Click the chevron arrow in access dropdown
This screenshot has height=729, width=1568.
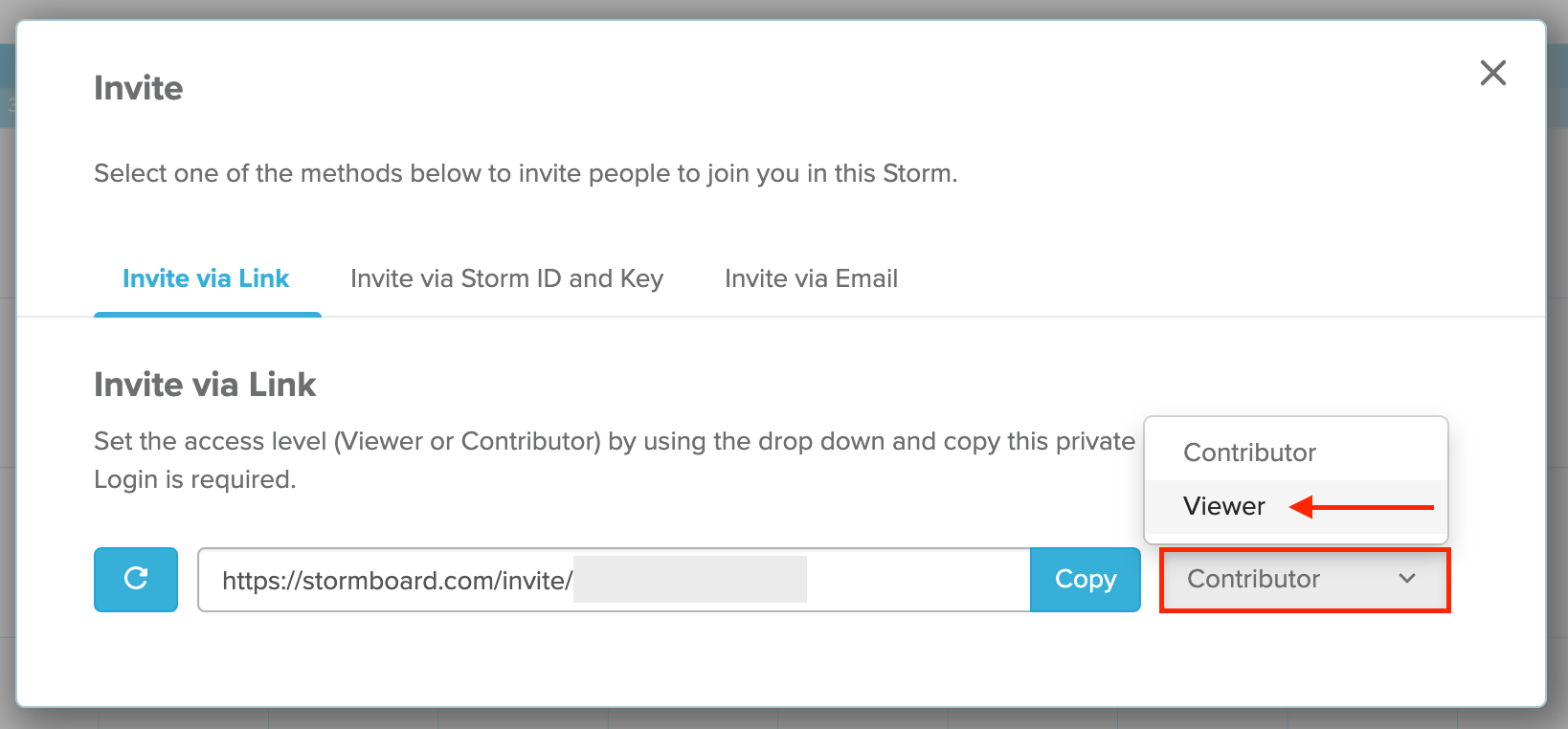1406,579
